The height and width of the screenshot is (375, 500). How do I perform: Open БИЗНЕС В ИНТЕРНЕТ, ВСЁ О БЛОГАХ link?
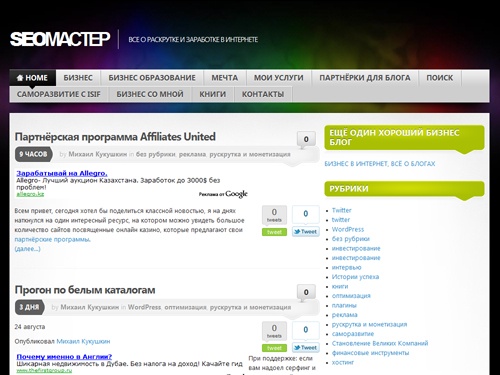[x=380, y=164]
